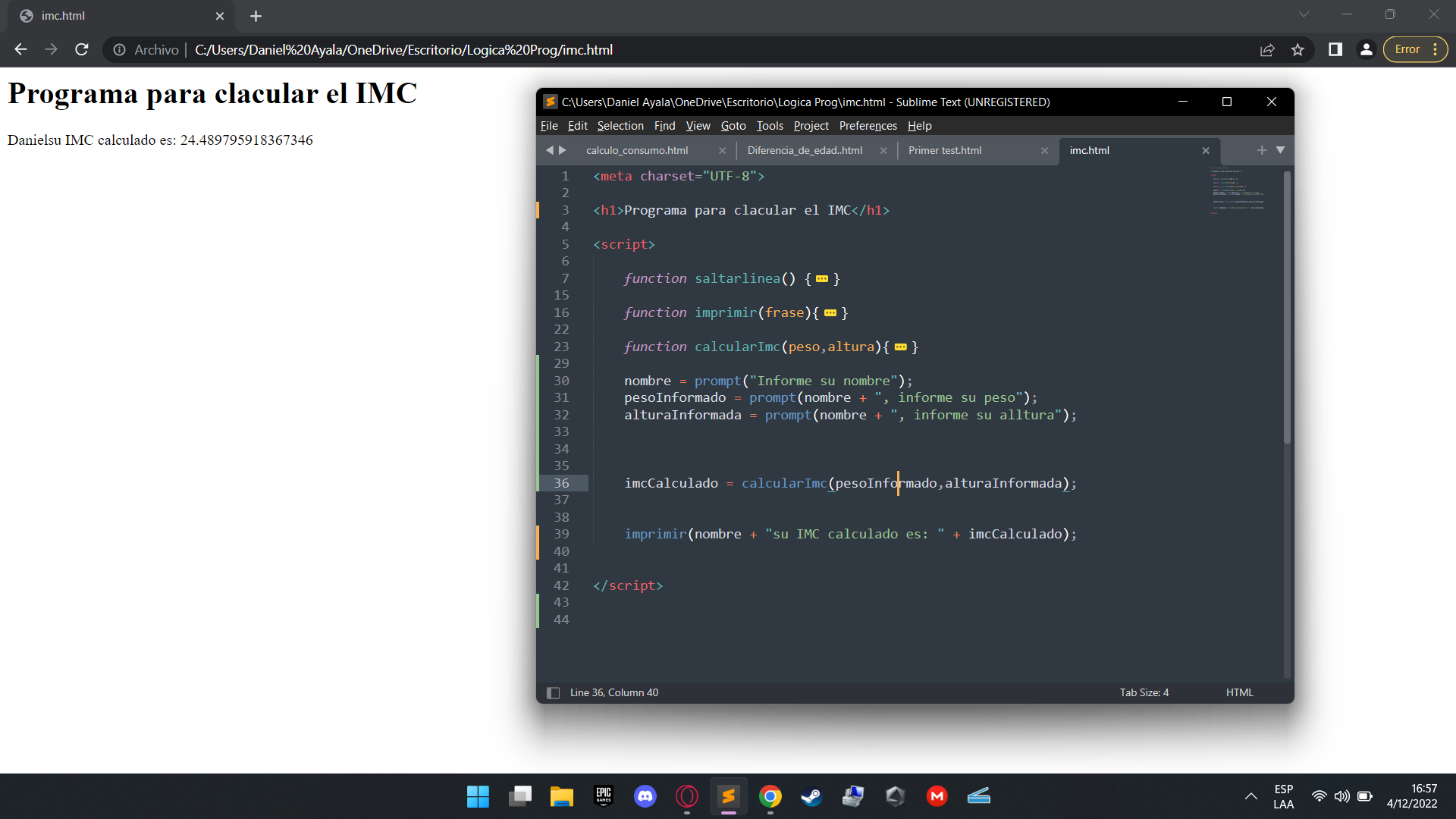Click Line 36, Column 40 status text
Image resolution: width=1456 pixels, height=819 pixels.
pyautogui.click(x=614, y=693)
